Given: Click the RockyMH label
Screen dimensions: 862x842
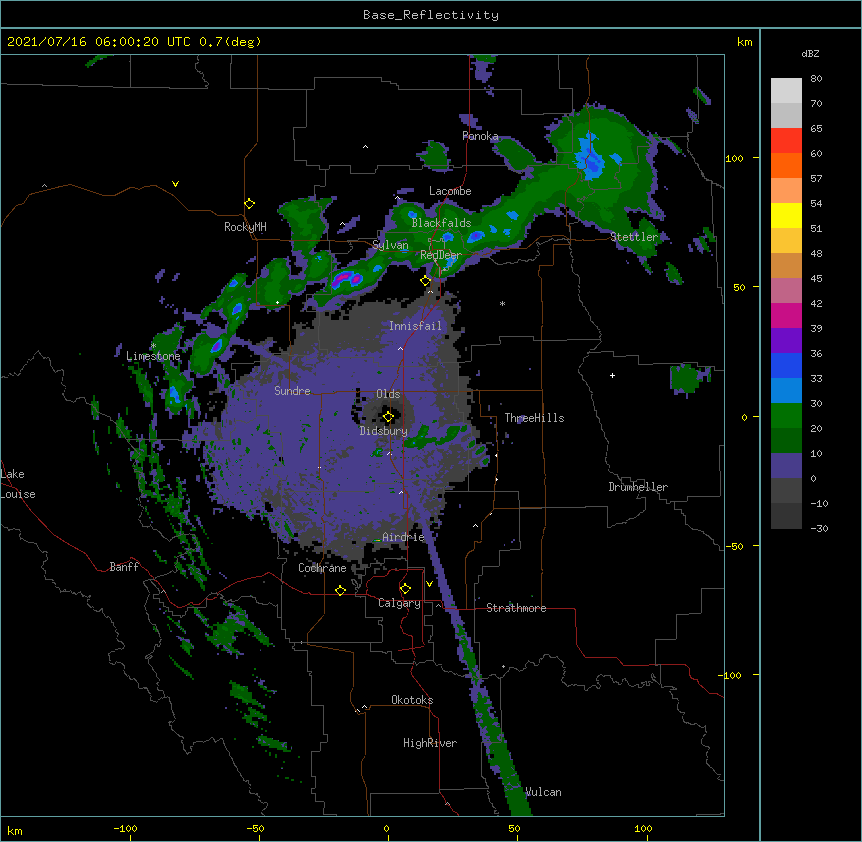Looking at the screenshot, I should (x=245, y=227).
